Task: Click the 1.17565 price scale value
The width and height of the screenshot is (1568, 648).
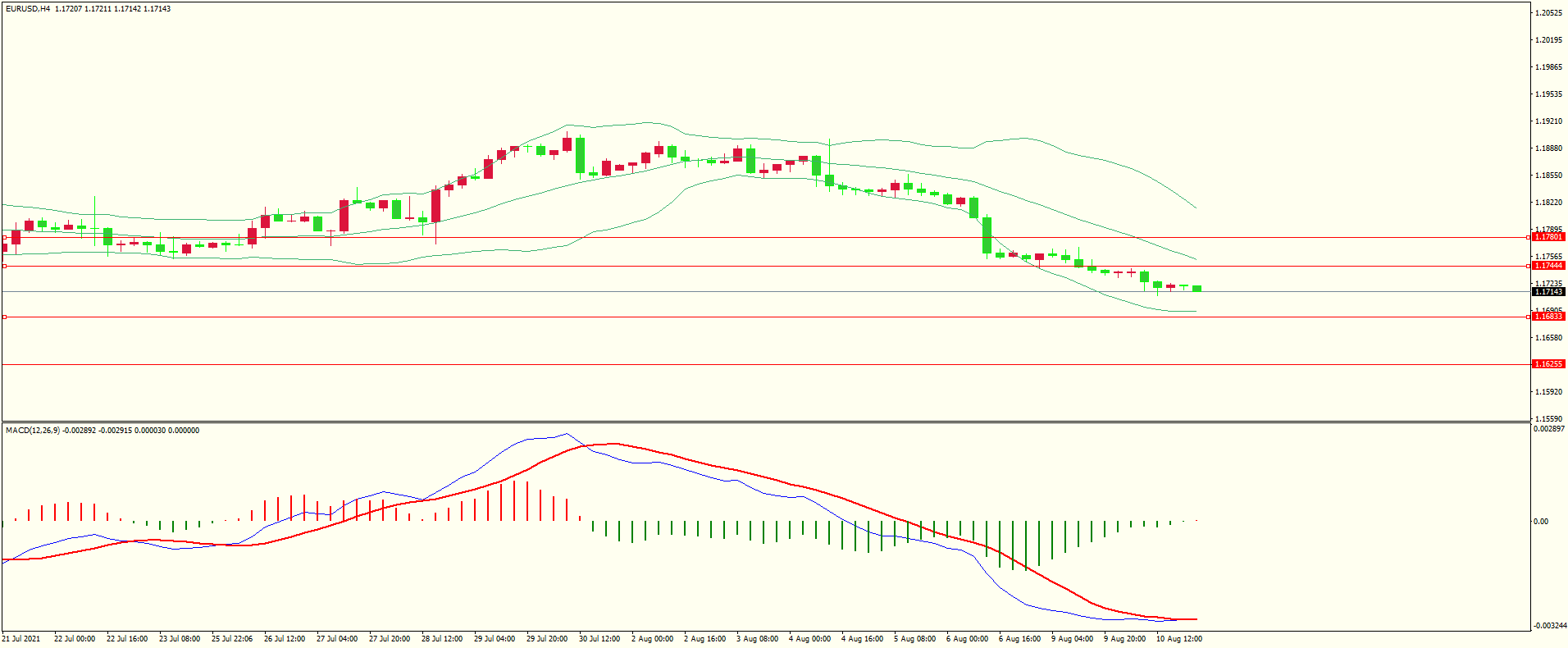Action: point(1548,256)
